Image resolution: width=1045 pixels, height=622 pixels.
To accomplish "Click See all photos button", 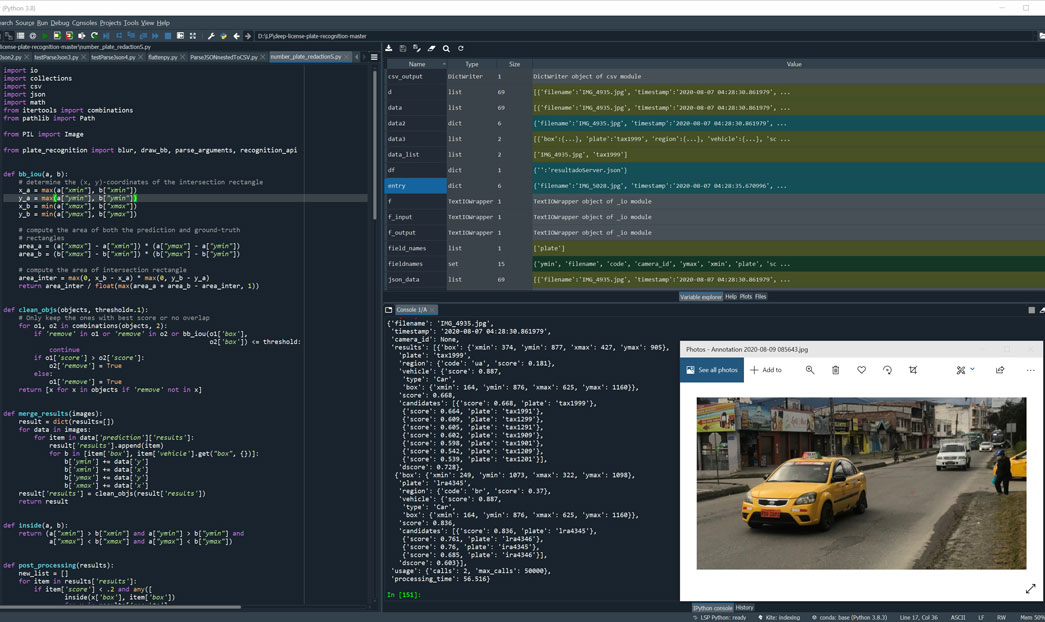I will coord(712,370).
